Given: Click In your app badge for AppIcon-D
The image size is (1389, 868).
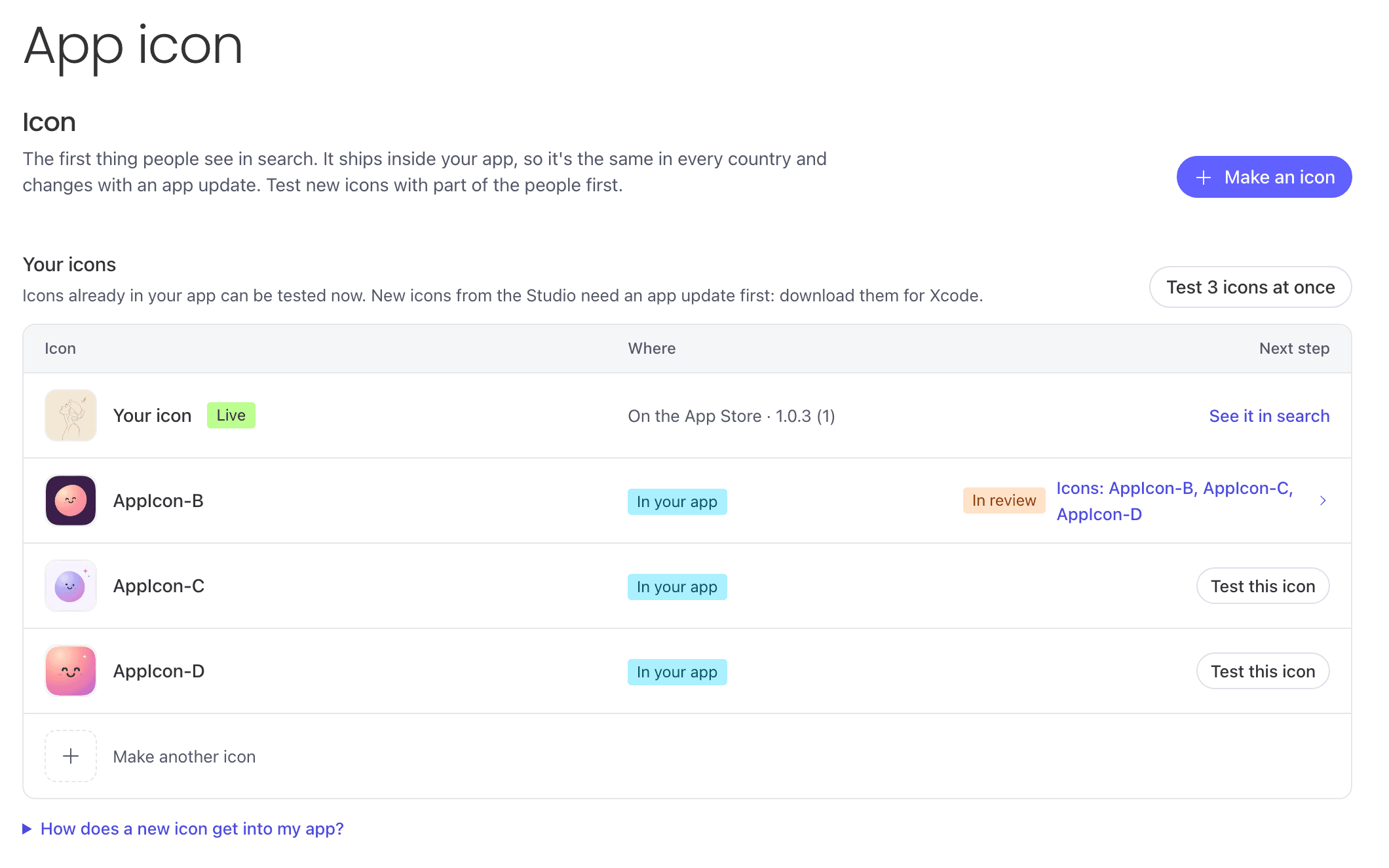Looking at the screenshot, I should (x=677, y=672).
